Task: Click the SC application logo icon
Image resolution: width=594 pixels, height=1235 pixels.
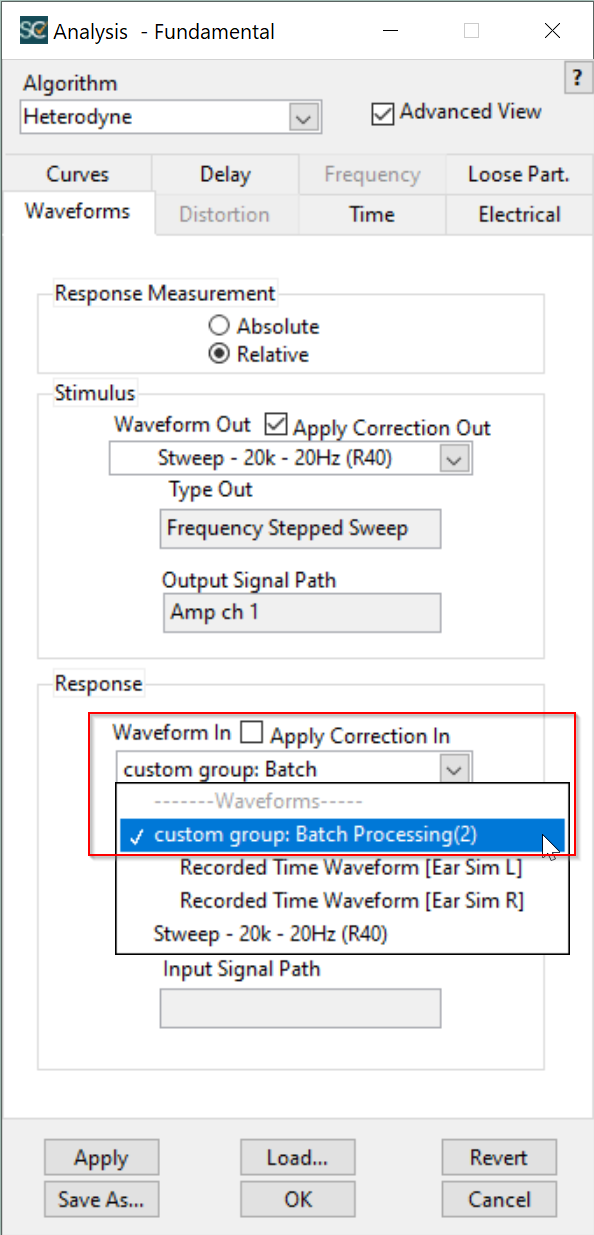Action: 33,30
